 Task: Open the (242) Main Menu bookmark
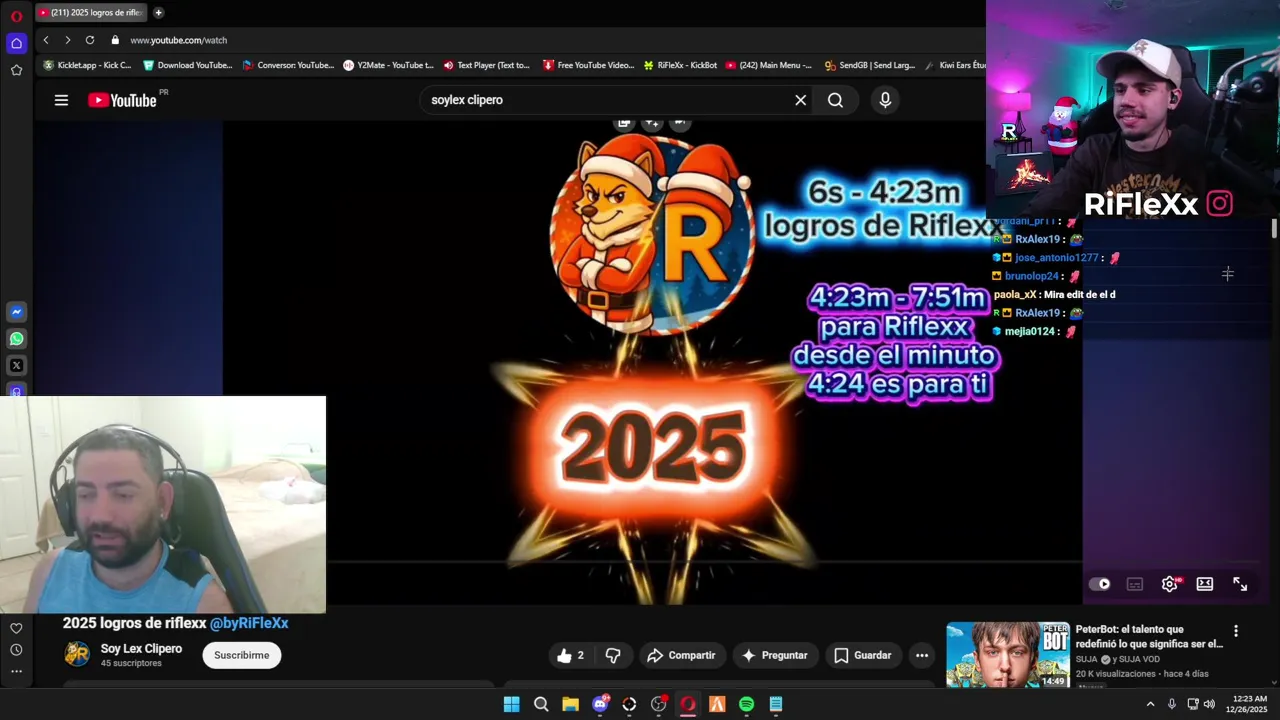pyautogui.click(x=769, y=65)
